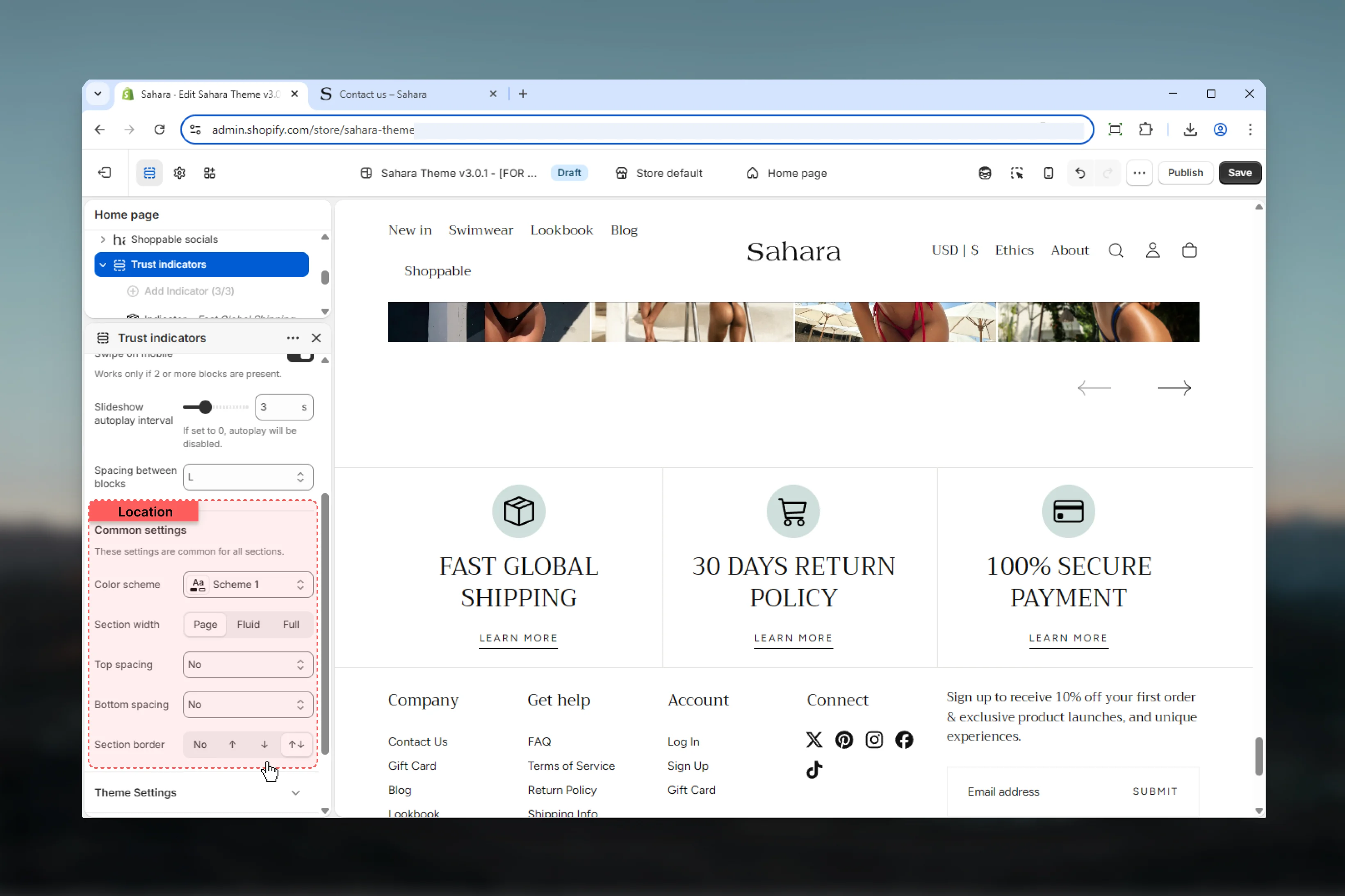Set Section border to top arrow
This screenshot has height=896, width=1345.
(x=232, y=744)
